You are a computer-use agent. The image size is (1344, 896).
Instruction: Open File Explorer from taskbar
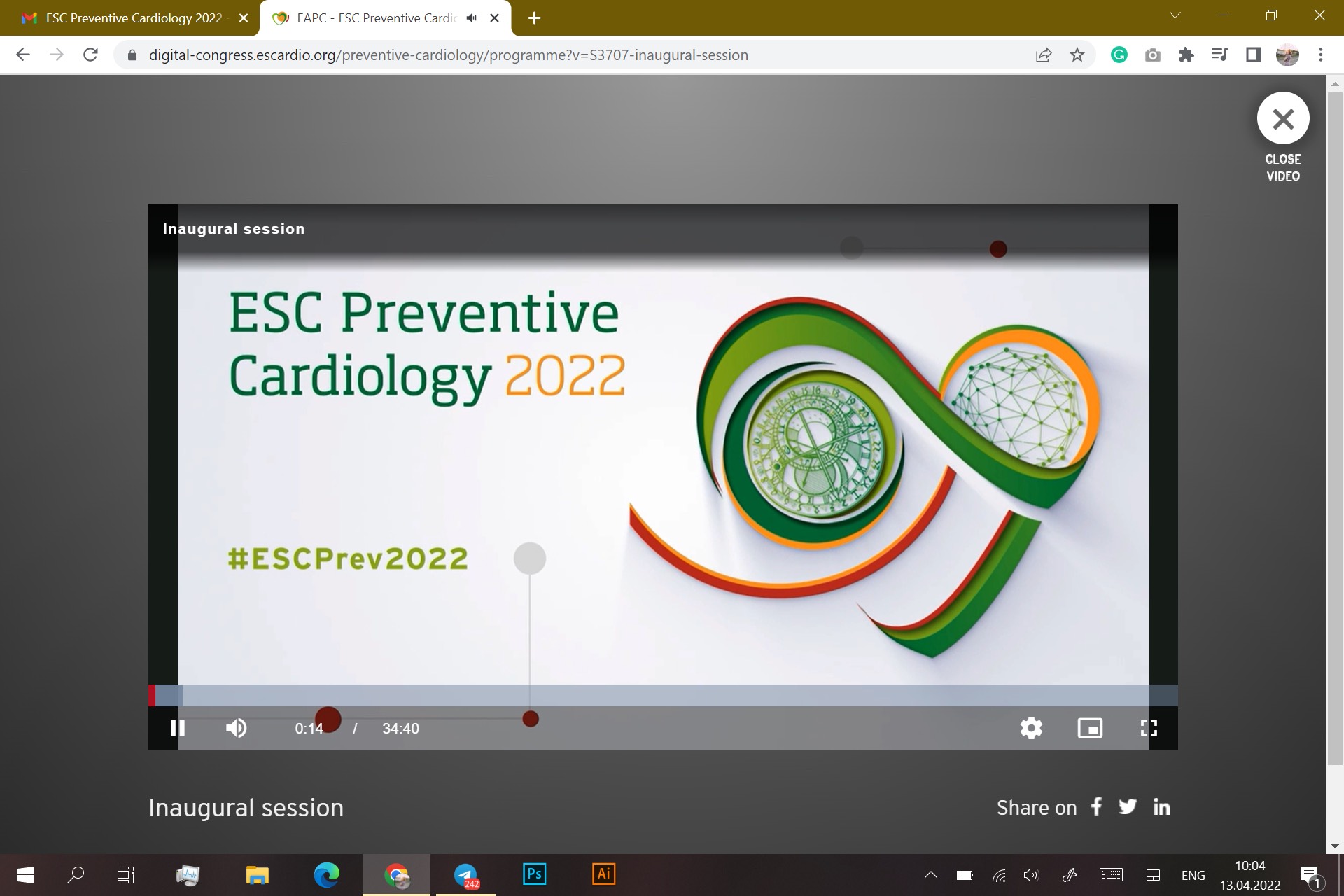coord(257,875)
